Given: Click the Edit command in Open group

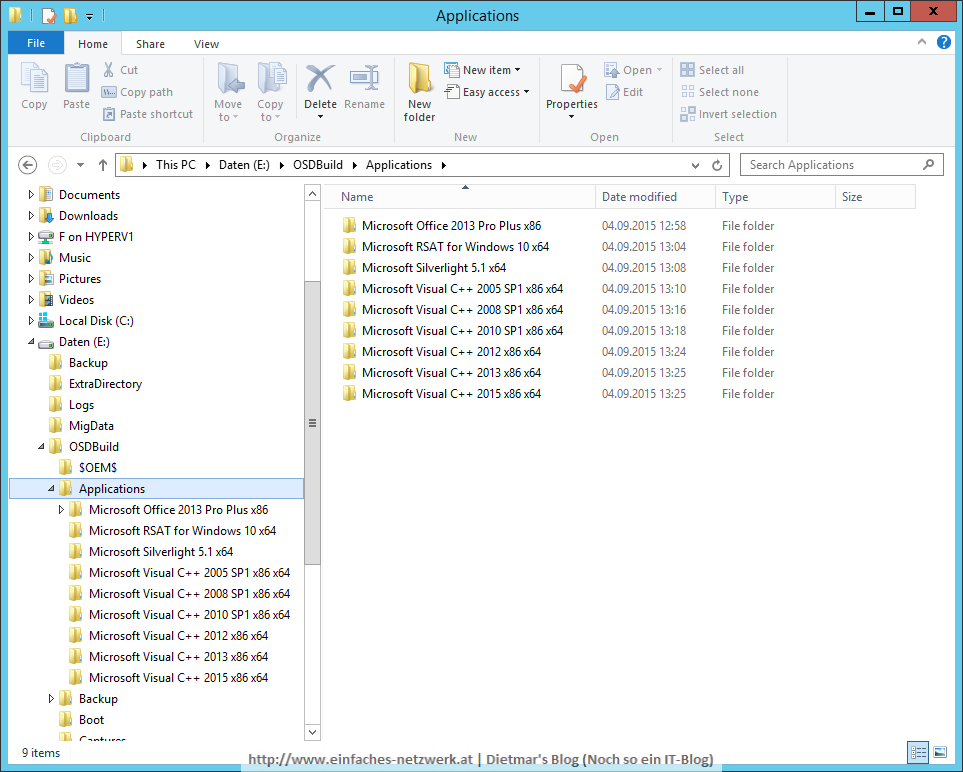Looking at the screenshot, I should (625, 92).
